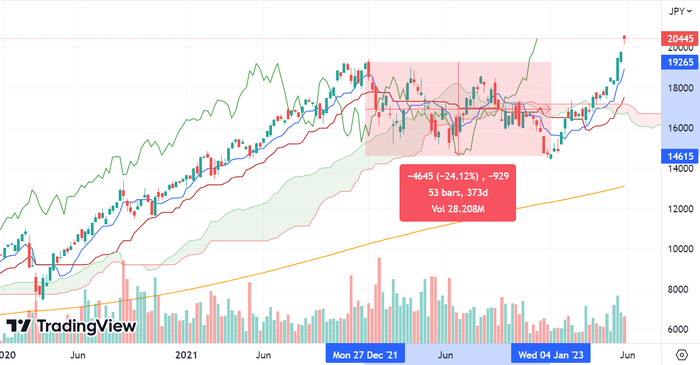Click the red measurement info box

[458, 192]
